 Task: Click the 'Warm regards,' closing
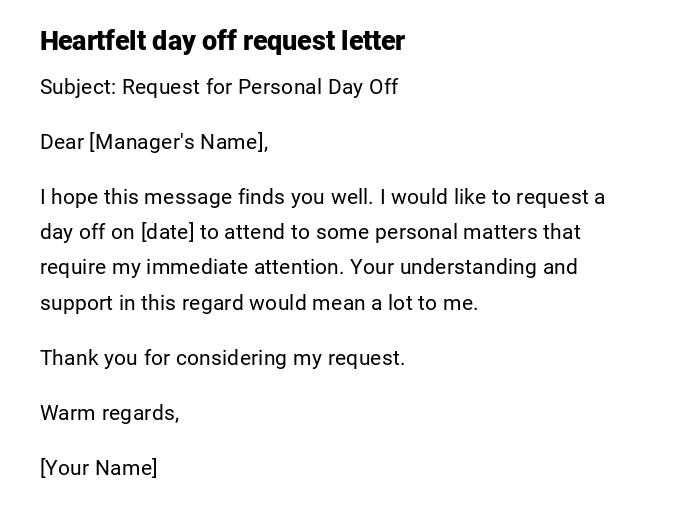109,413
